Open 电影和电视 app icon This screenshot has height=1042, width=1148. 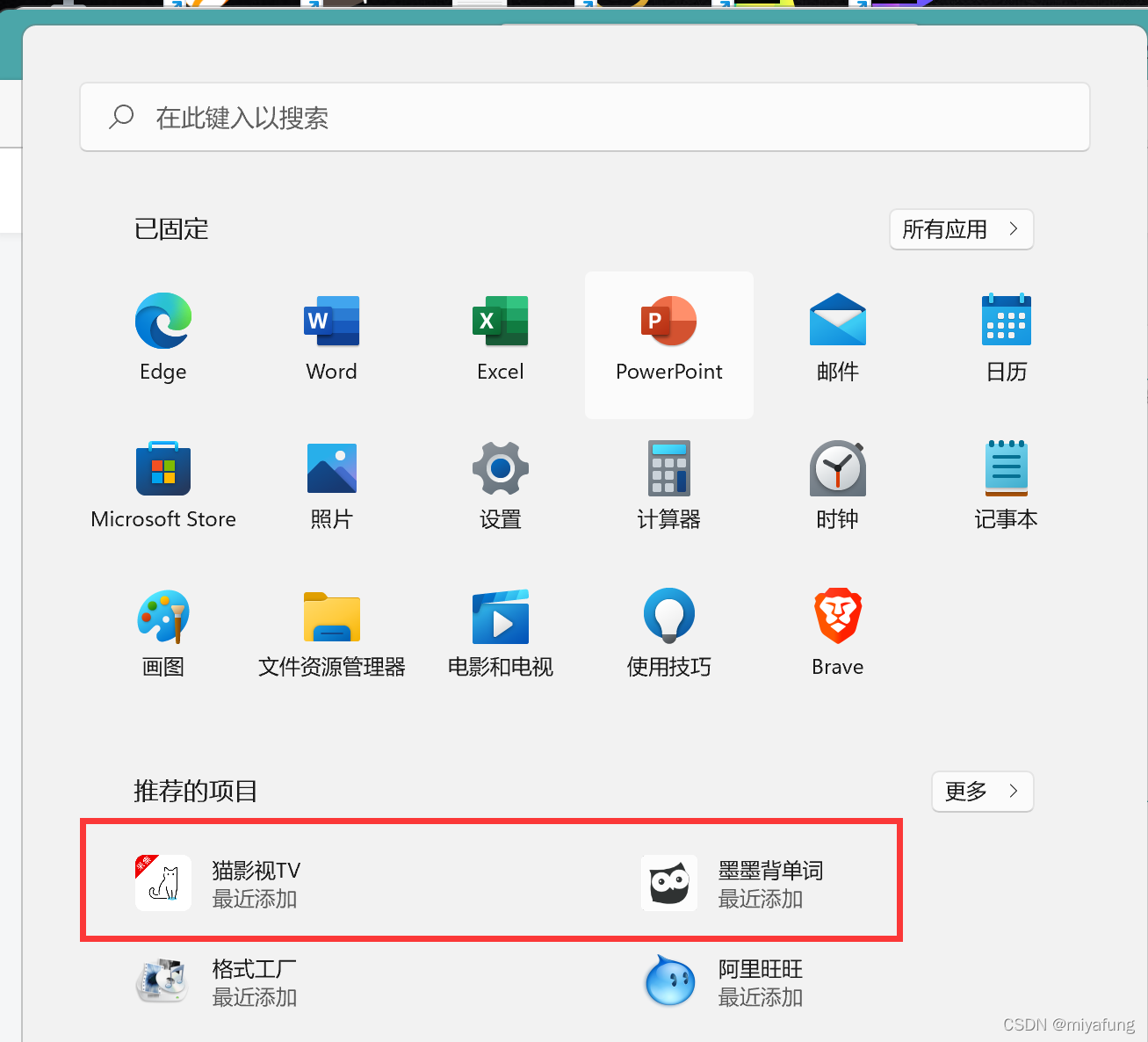point(501,617)
